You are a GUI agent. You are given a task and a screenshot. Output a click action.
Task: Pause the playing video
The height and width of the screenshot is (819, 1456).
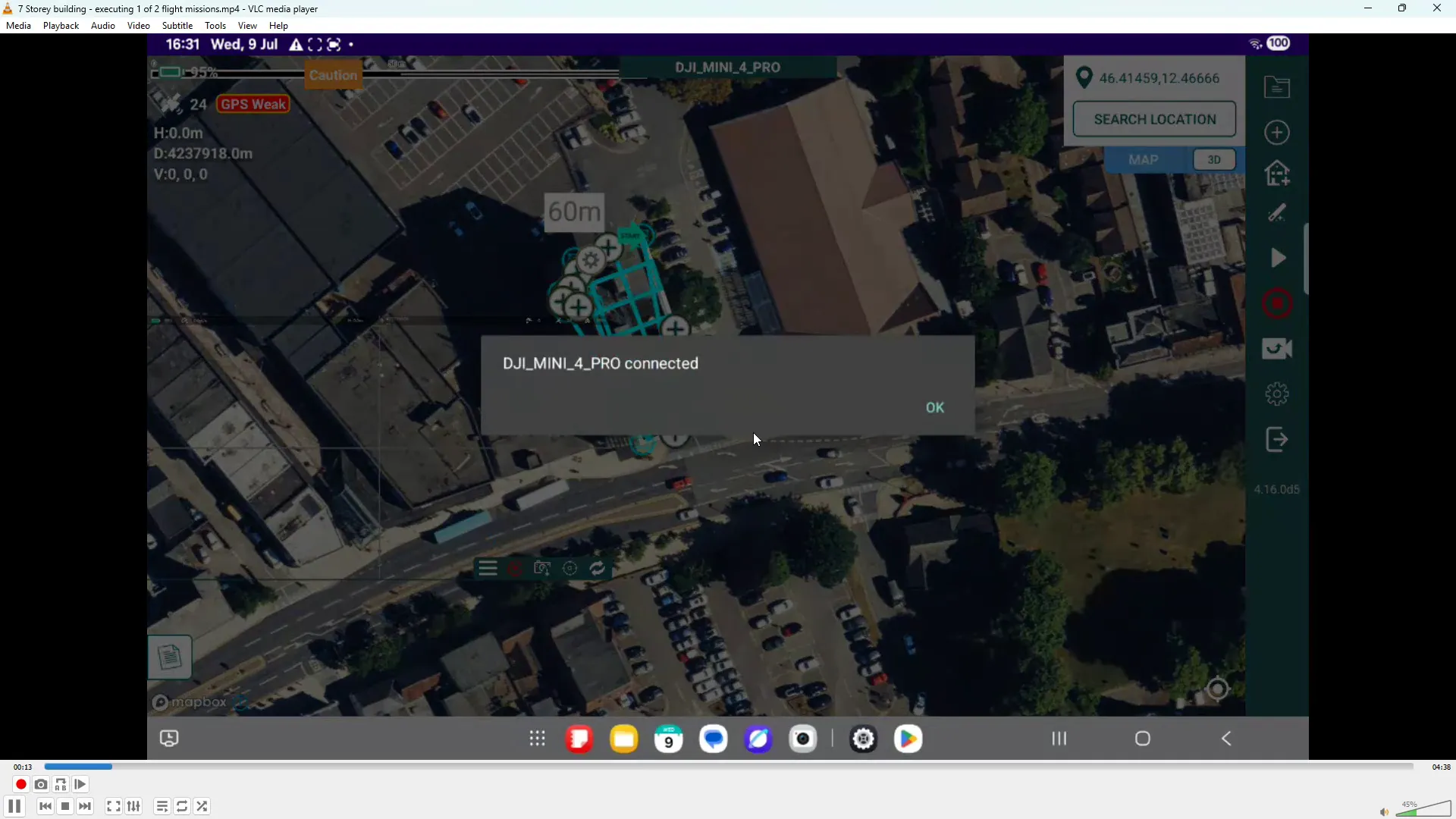point(14,806)
